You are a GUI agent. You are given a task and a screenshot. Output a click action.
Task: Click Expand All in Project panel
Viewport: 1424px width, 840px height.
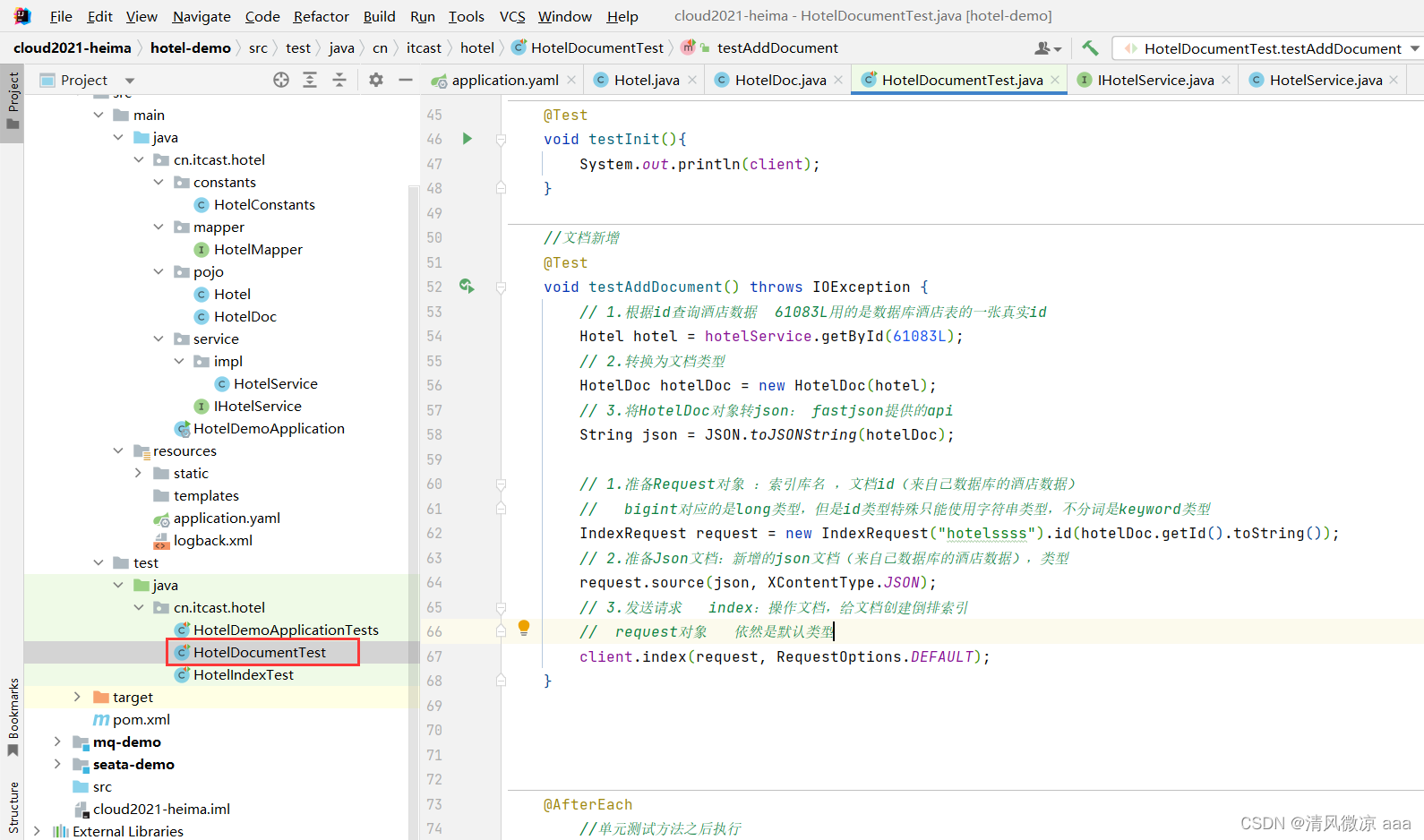(x=310, y=80)
